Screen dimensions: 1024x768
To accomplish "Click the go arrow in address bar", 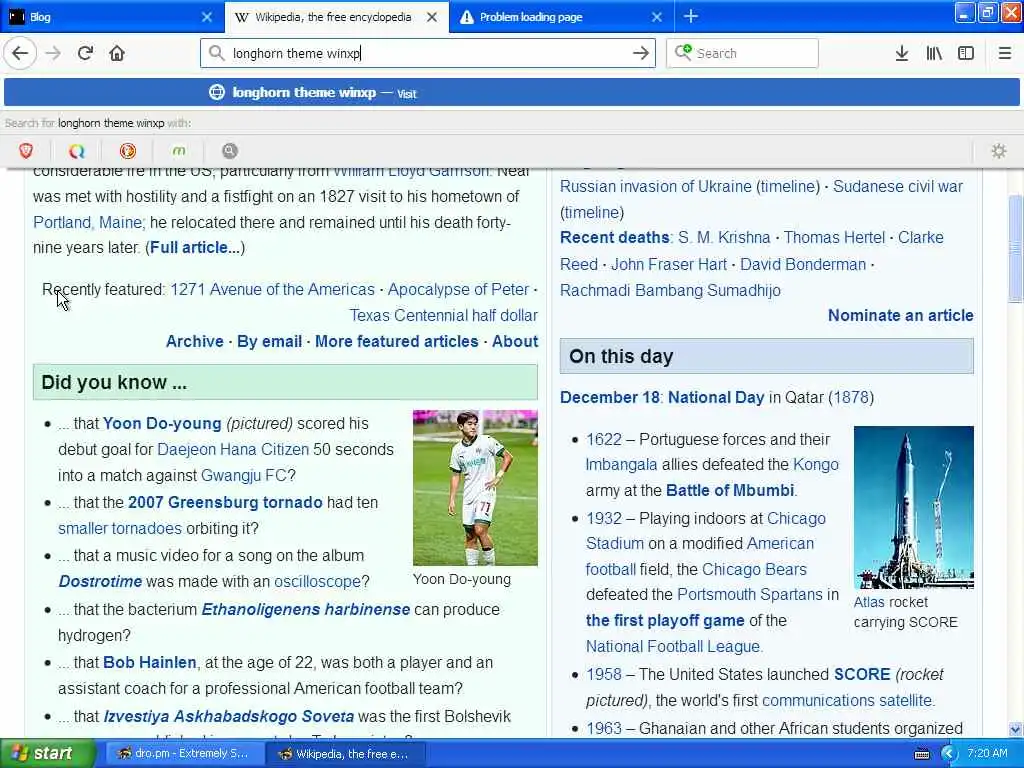I will coord(641,53).
